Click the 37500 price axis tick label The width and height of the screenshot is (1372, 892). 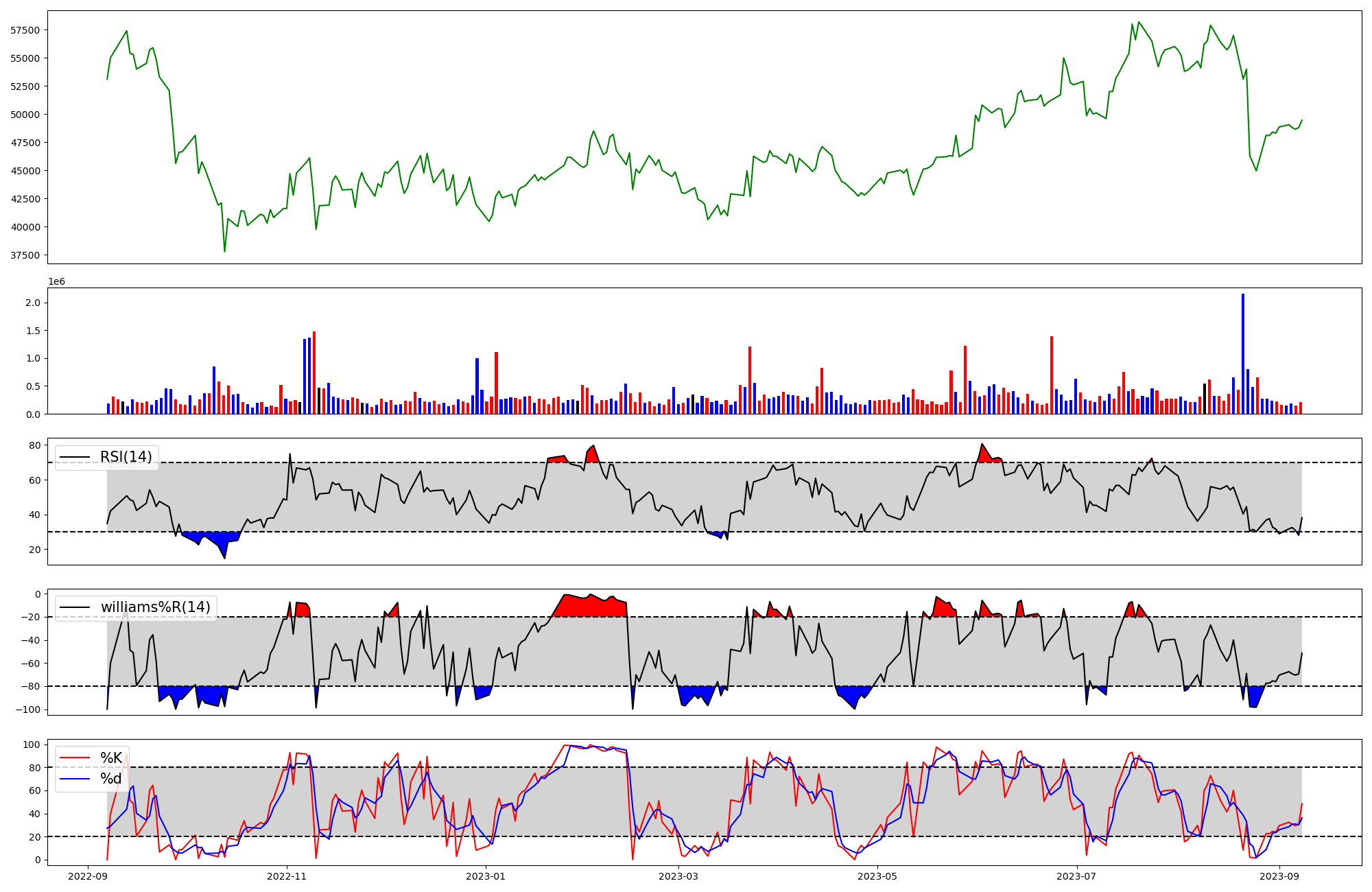pyautogui.click(x=25, y=255)
